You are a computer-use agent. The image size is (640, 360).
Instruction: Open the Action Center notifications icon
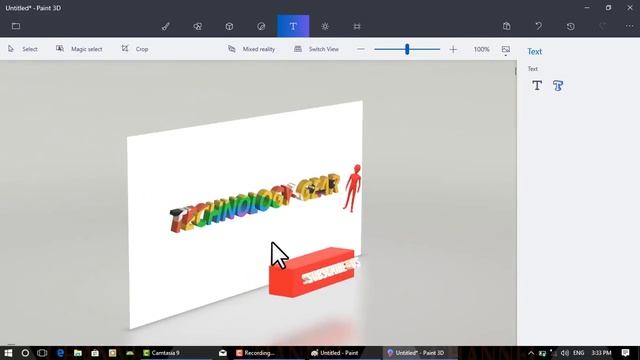click(x=626, y=353)
